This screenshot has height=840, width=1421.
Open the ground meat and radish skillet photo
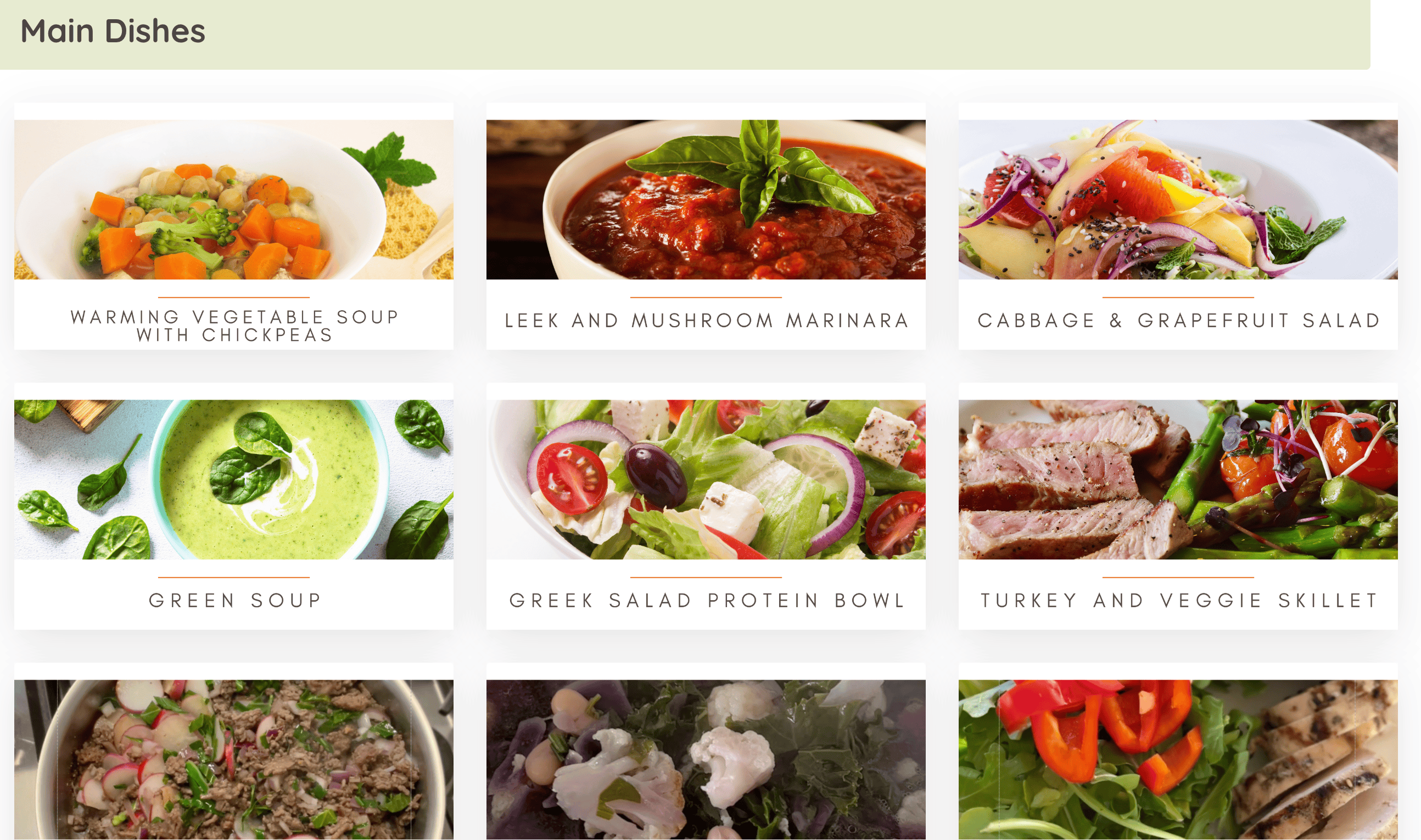point(234,760)
